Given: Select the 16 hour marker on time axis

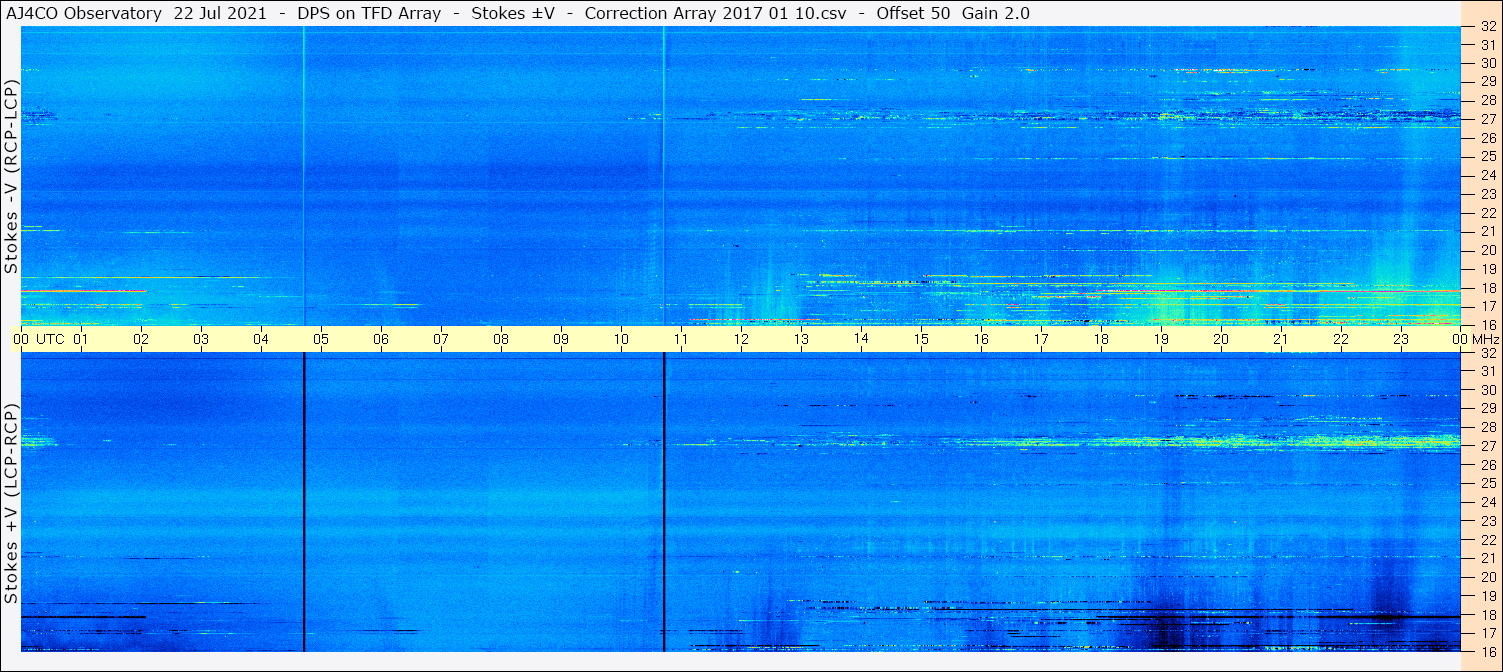Looking at the screenshot, I should [981, 340].
